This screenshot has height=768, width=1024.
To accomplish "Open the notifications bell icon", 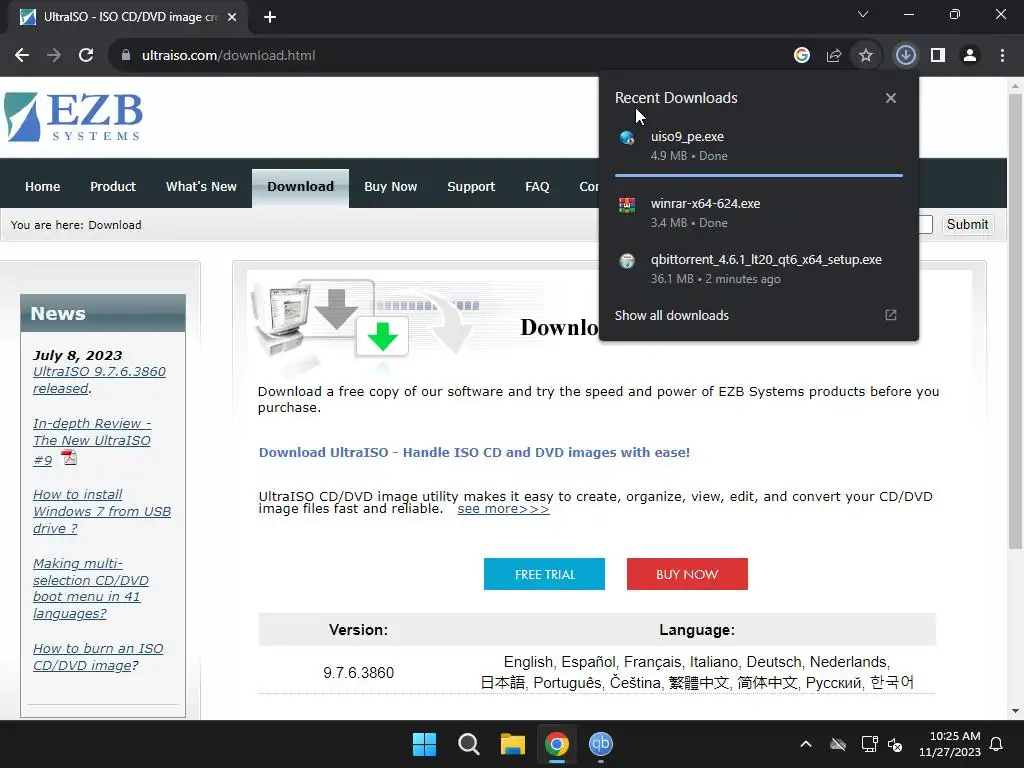I will (x=997, y=744).
